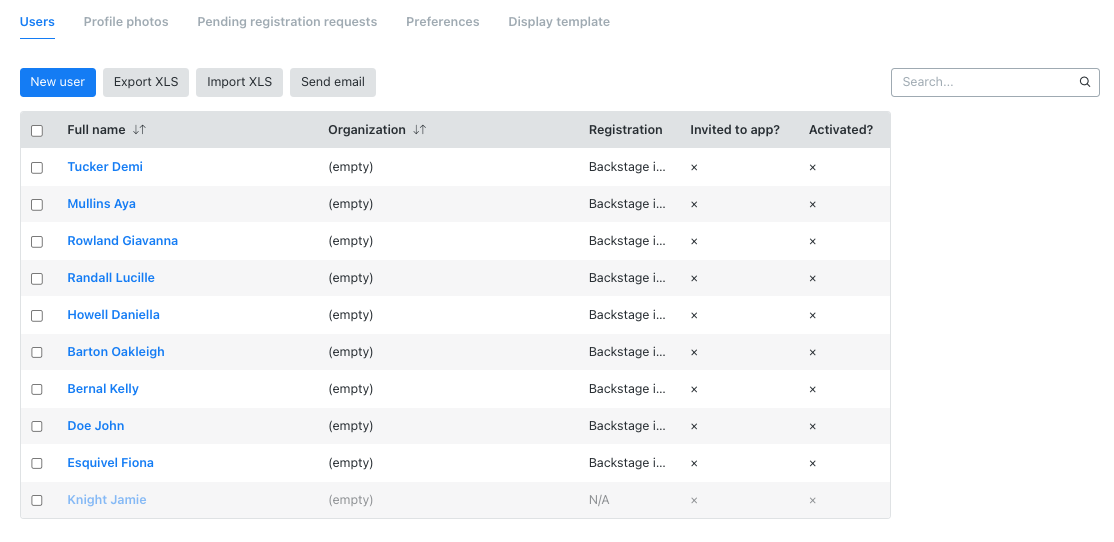Open the Profile photos tab
Image resolution: width=1114 pixels, height=542 pixels.
pyautogui.click(x=126, y=22)
